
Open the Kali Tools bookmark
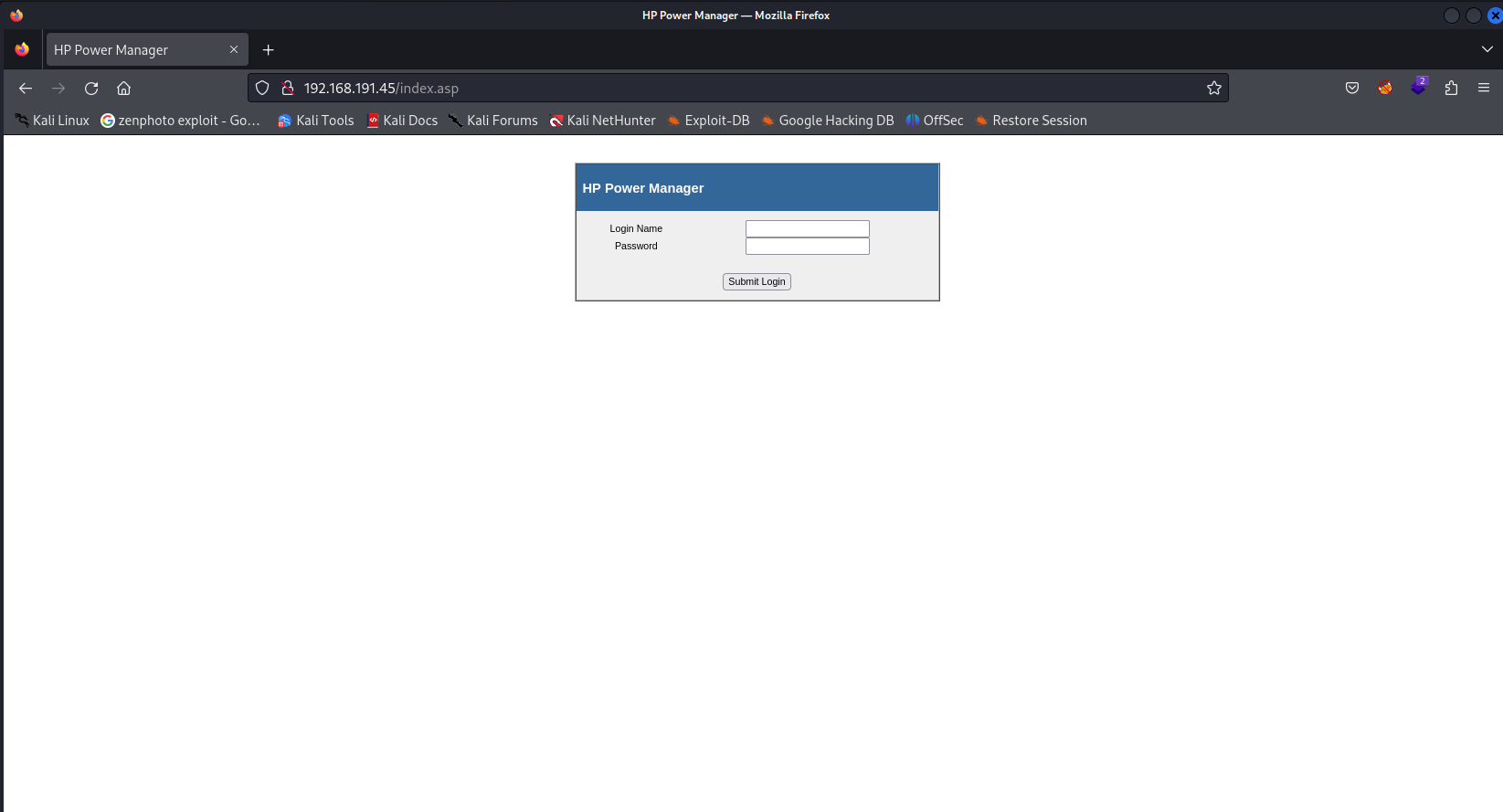(316, 121)
